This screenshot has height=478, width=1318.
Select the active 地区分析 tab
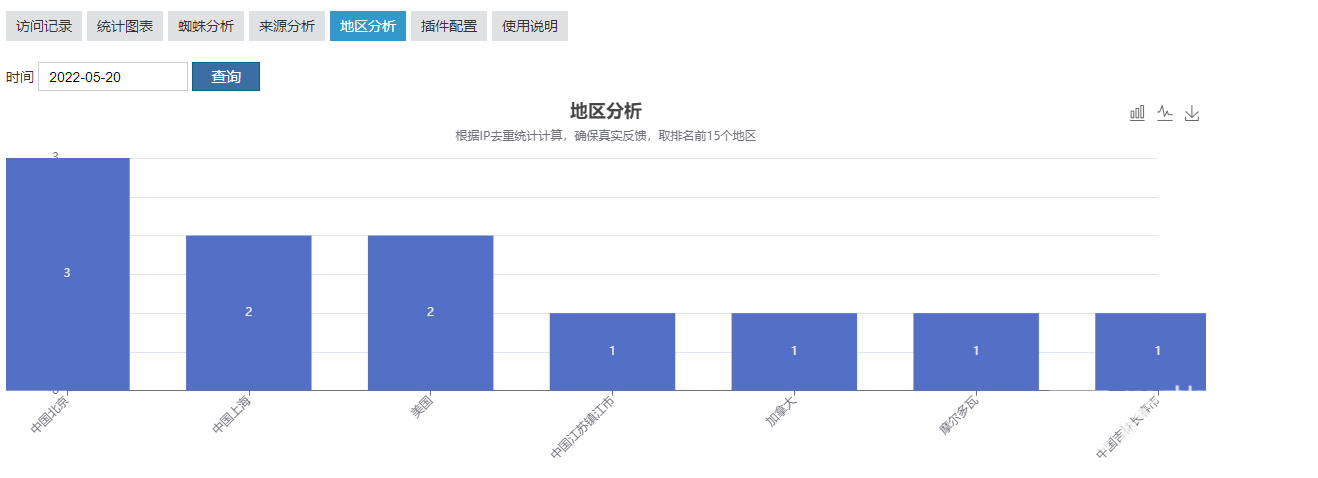368,26
